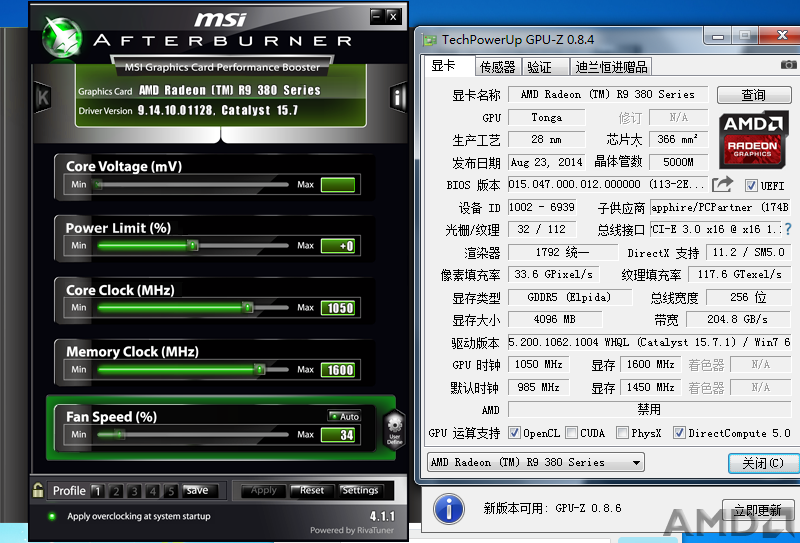This screenshot has width=800, height=543.
Task: Click the BIOS version field
Action: 607,184
